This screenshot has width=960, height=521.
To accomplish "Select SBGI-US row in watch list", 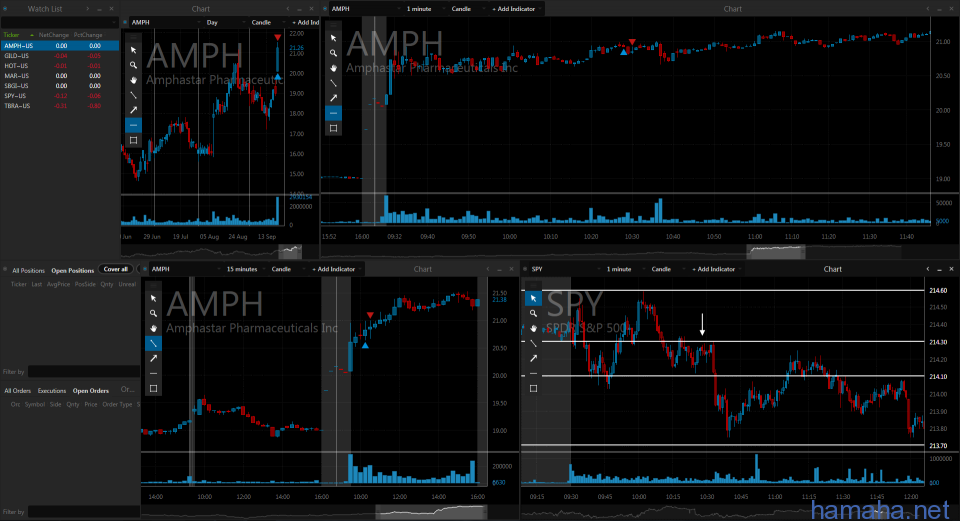I will point(59,86).
